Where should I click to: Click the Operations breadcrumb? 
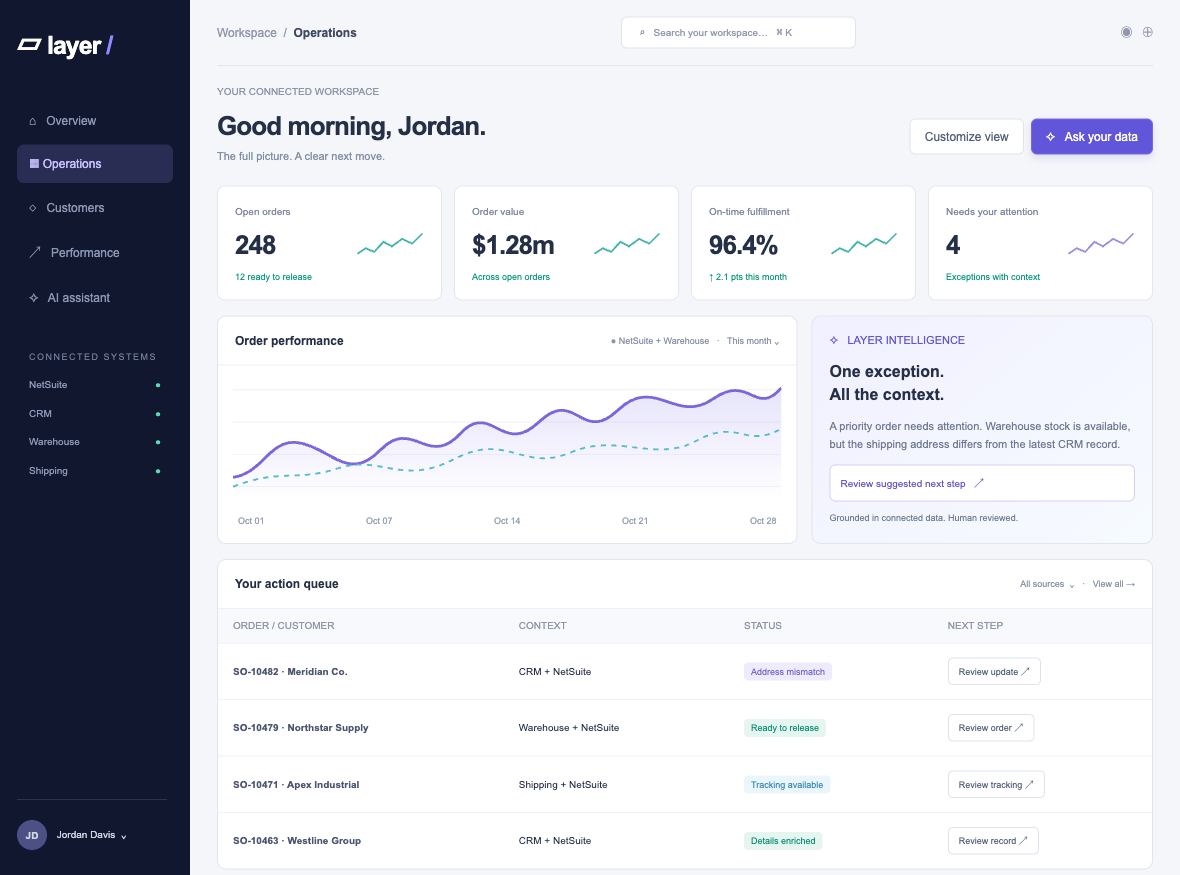[x=325, y=32]
